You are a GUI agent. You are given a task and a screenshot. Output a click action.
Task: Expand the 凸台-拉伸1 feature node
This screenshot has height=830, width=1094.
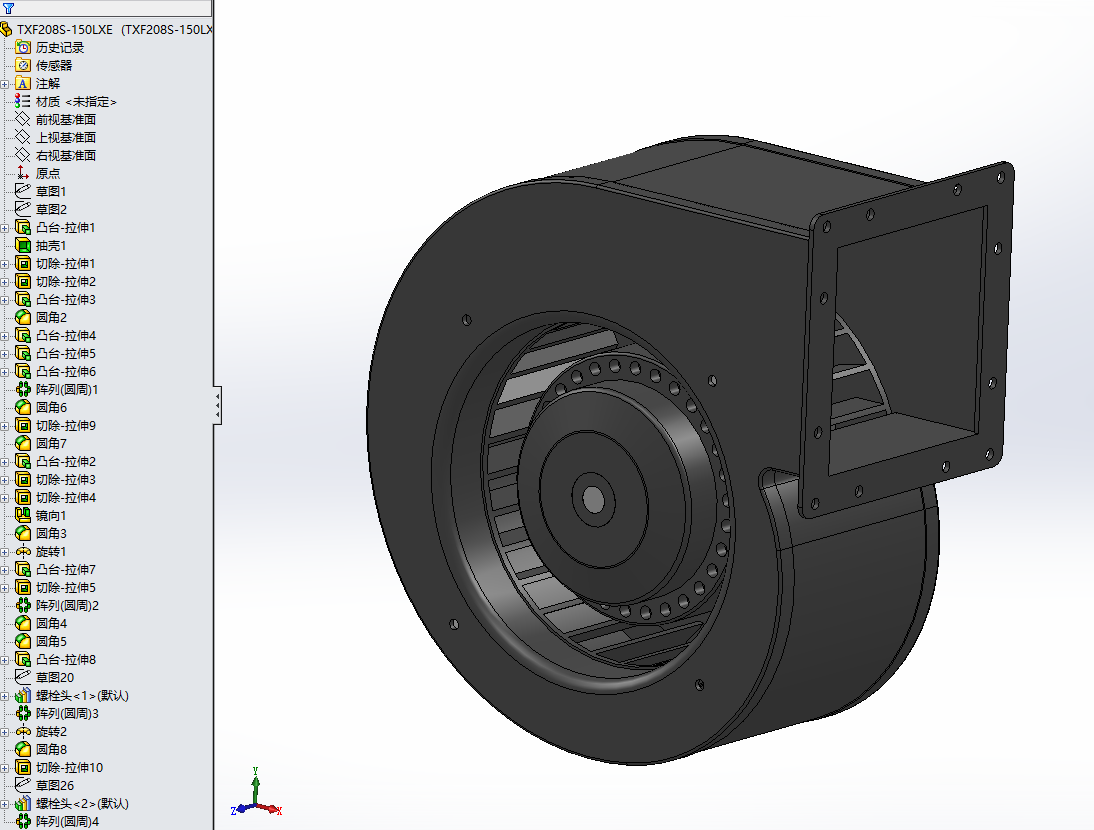click(5, 228)
